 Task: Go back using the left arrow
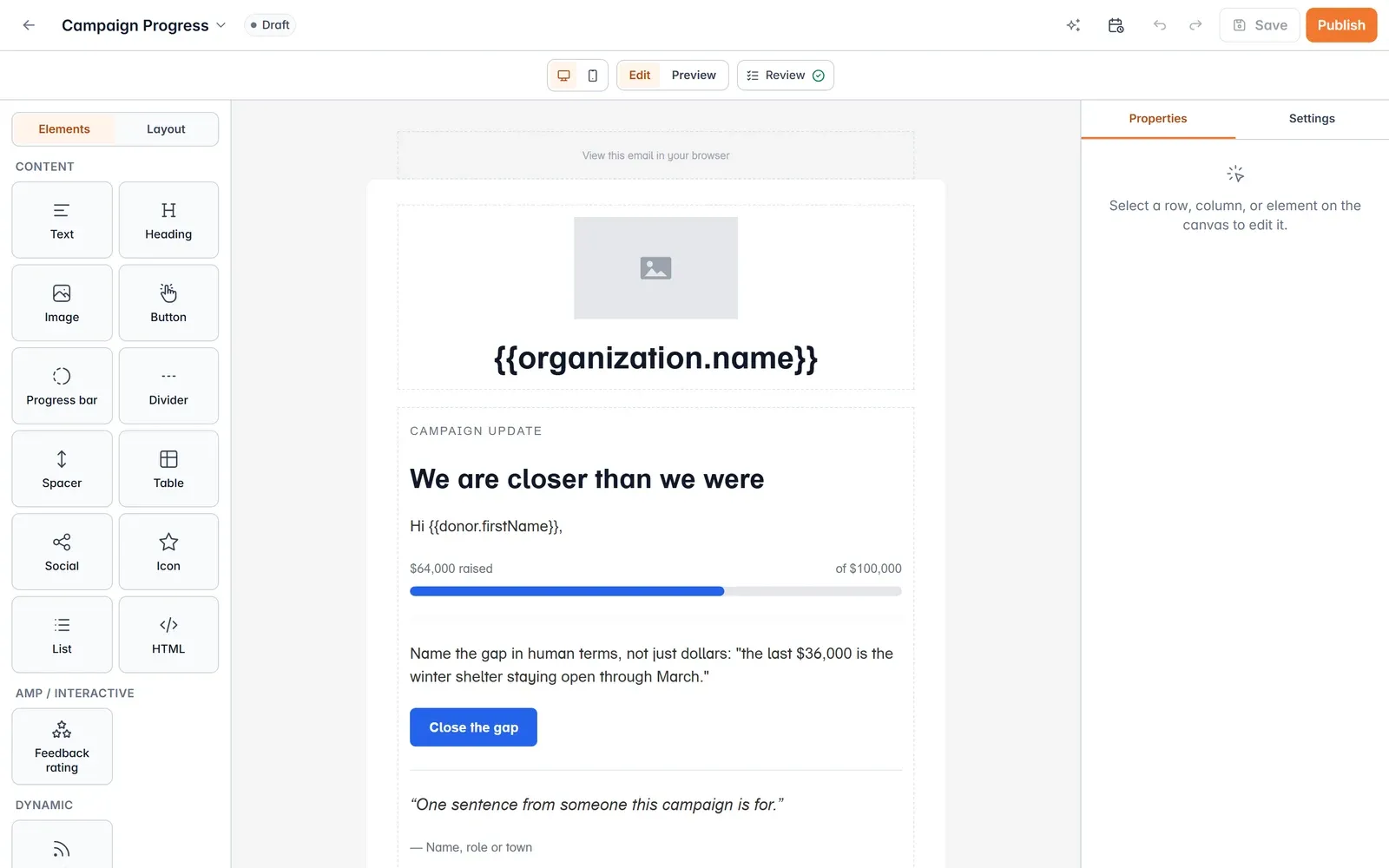pyautogui.click(x=29, y=25)
